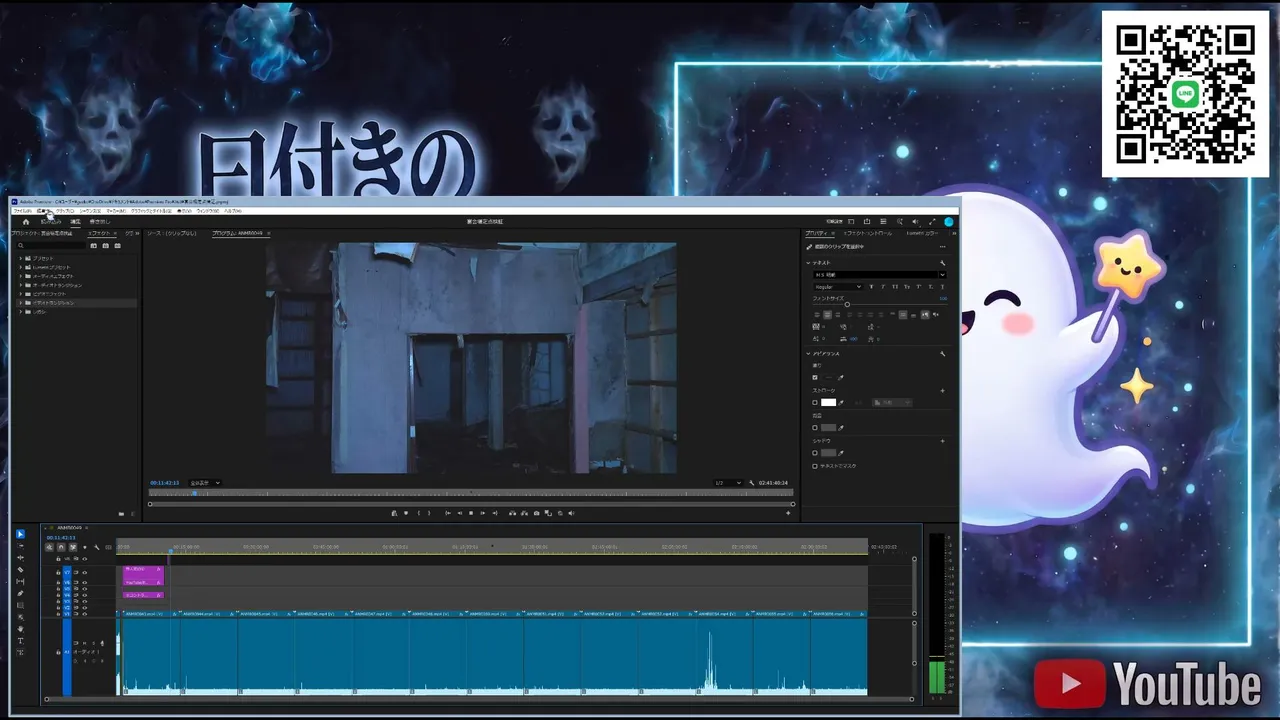Toggle the lock on the A1 audio track
This screenshot has width=1280, height=720.
pyautogui.click(x=58, y=652)
